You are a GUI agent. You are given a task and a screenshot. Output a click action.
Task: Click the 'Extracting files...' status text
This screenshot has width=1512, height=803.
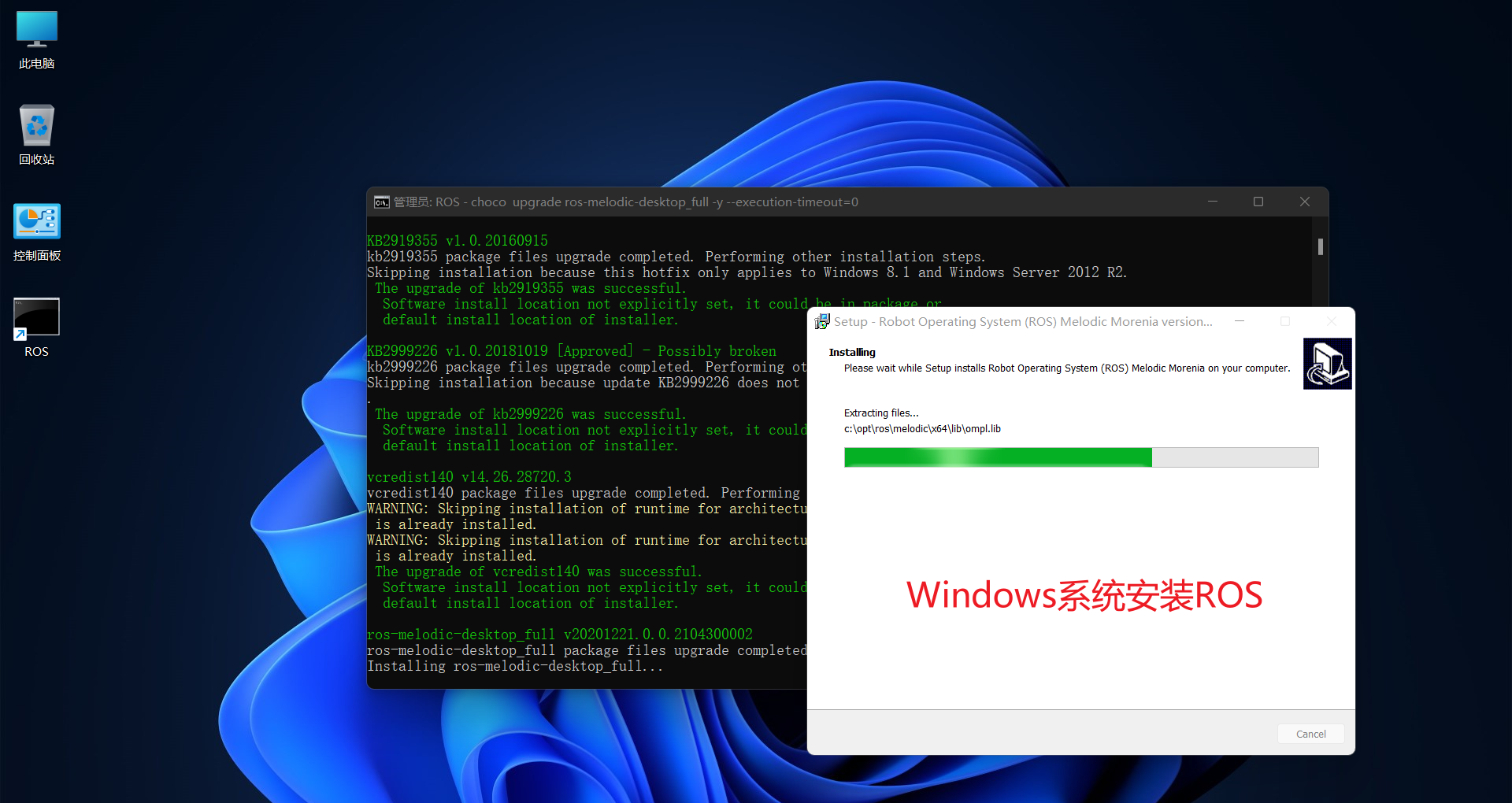click(x=881, y=413)
